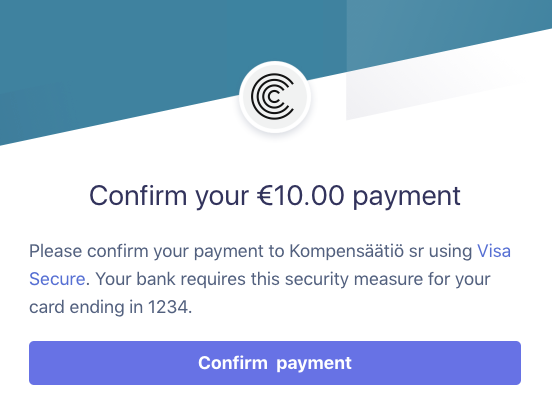Click the word Confirm in the heading
This screenshot has width=552, height=400.
tap(138, 195)
